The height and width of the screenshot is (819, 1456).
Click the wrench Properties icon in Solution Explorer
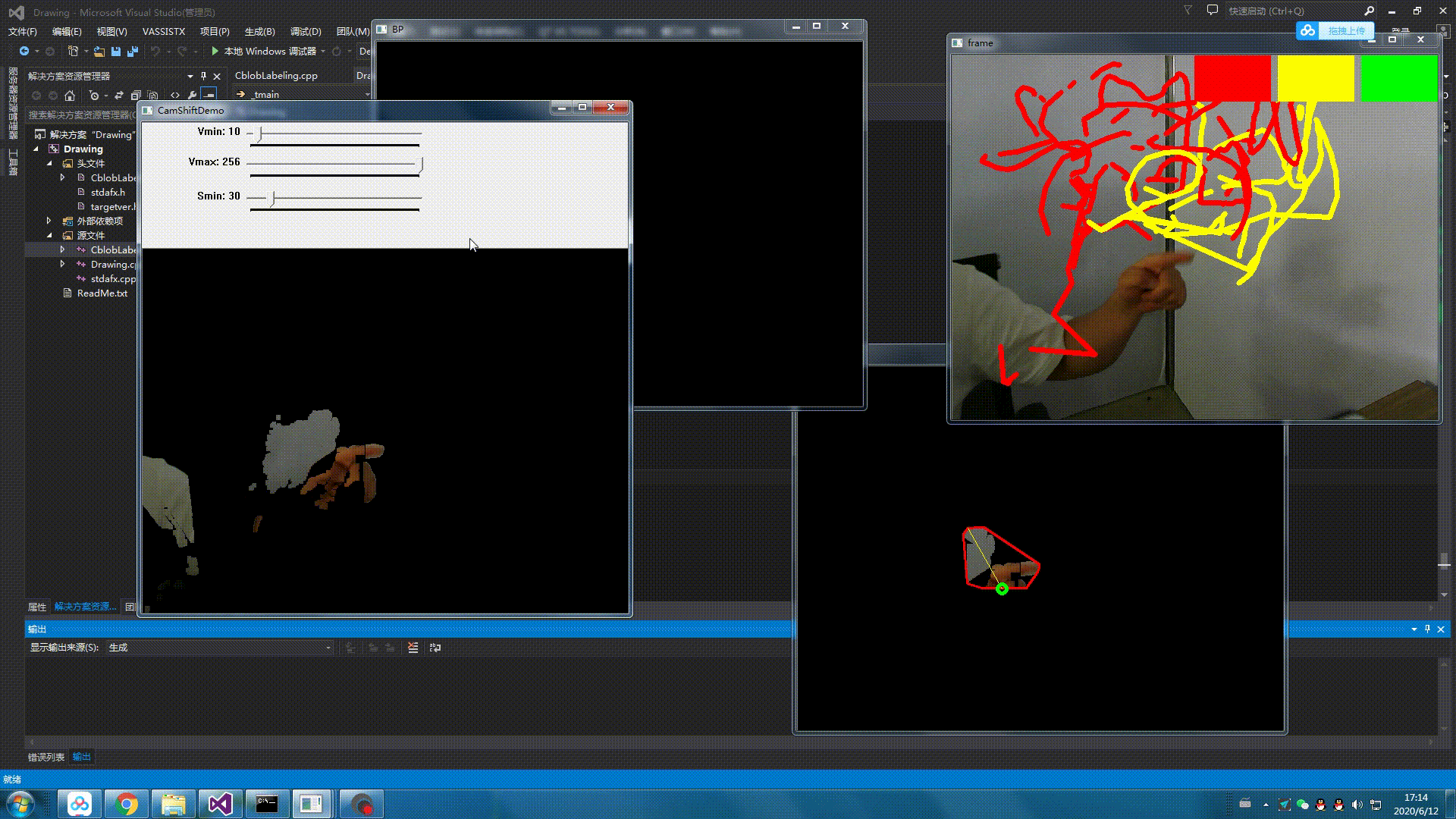[x=192, y=96]
